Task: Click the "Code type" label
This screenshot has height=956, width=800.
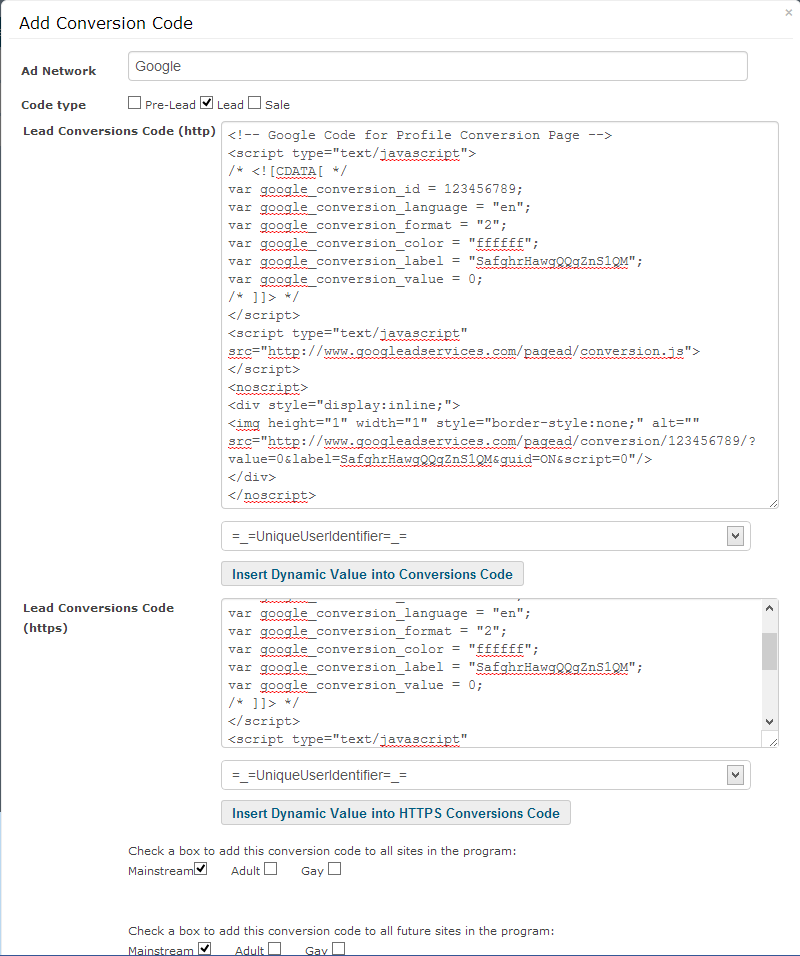Action: click(x=54, y=105)
